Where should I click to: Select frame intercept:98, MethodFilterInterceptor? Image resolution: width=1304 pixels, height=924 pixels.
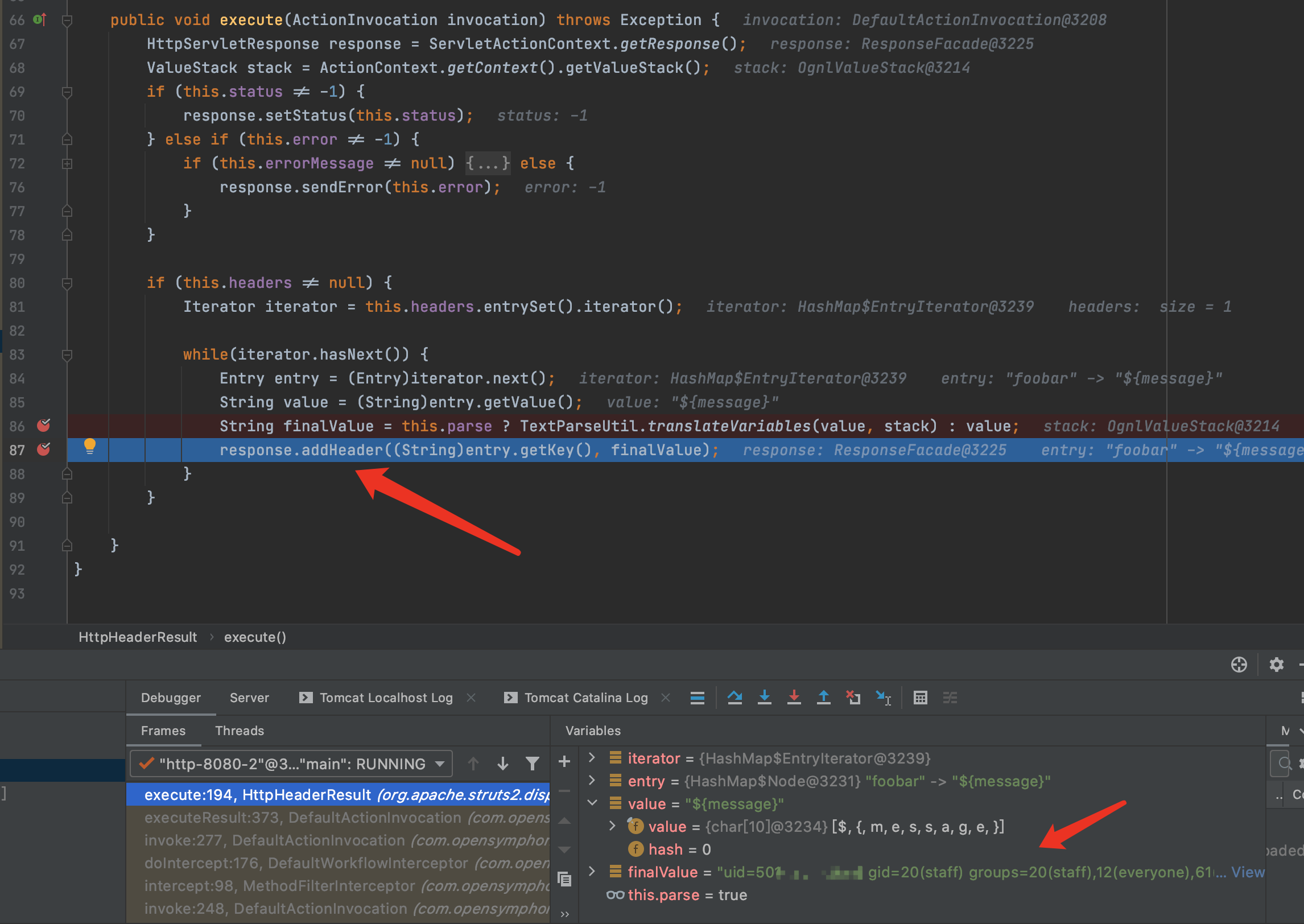point(338,885)
